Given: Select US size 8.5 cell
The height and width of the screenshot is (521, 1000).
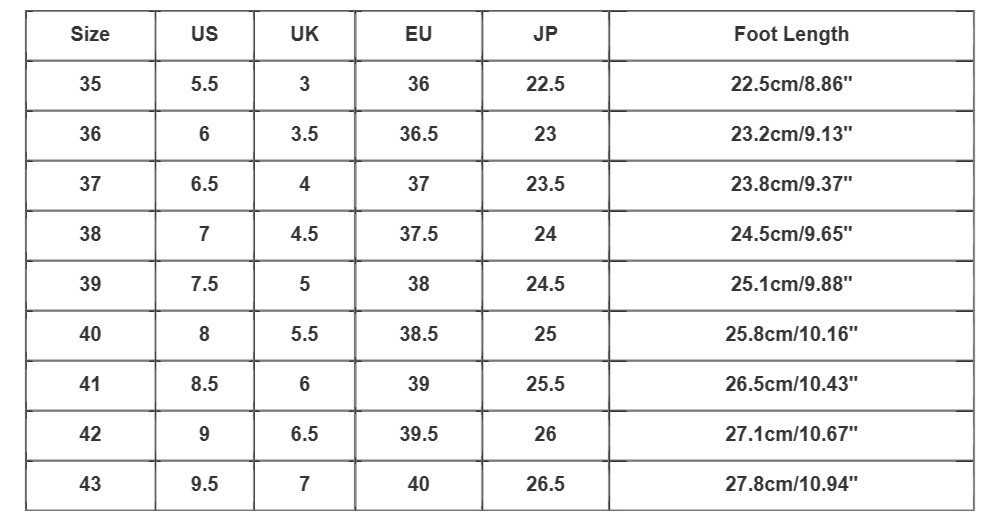Looking at the screenshot, I should click(x=204, y=385).
